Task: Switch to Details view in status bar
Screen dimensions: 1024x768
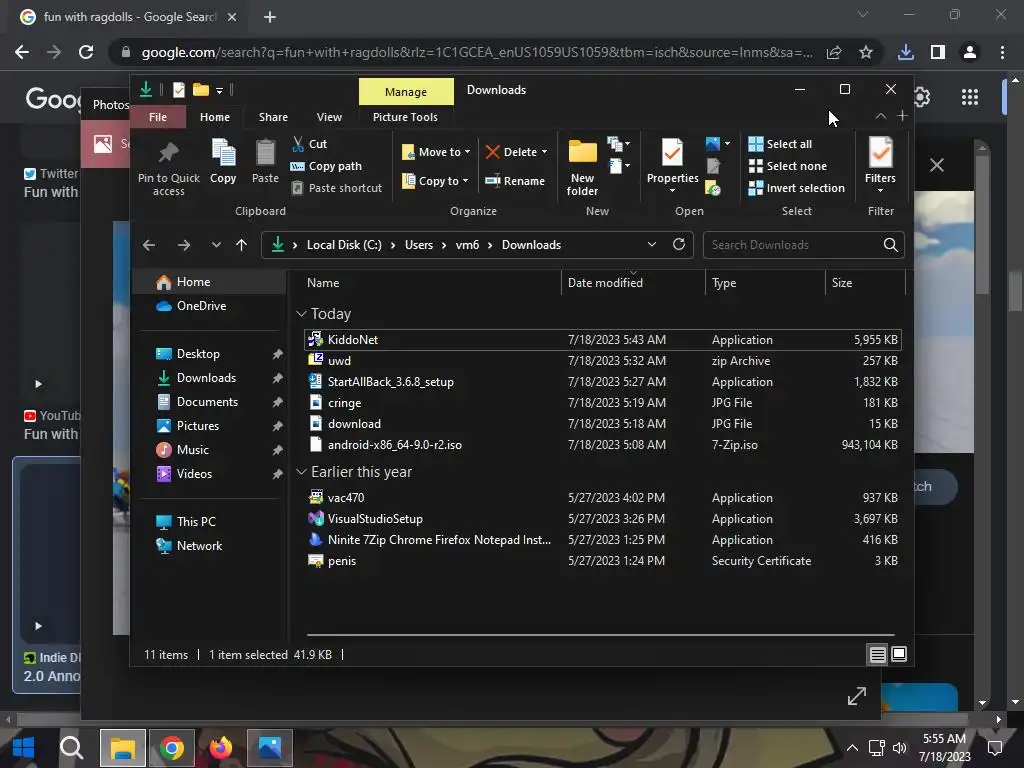Action: click(x=878, y=654)
